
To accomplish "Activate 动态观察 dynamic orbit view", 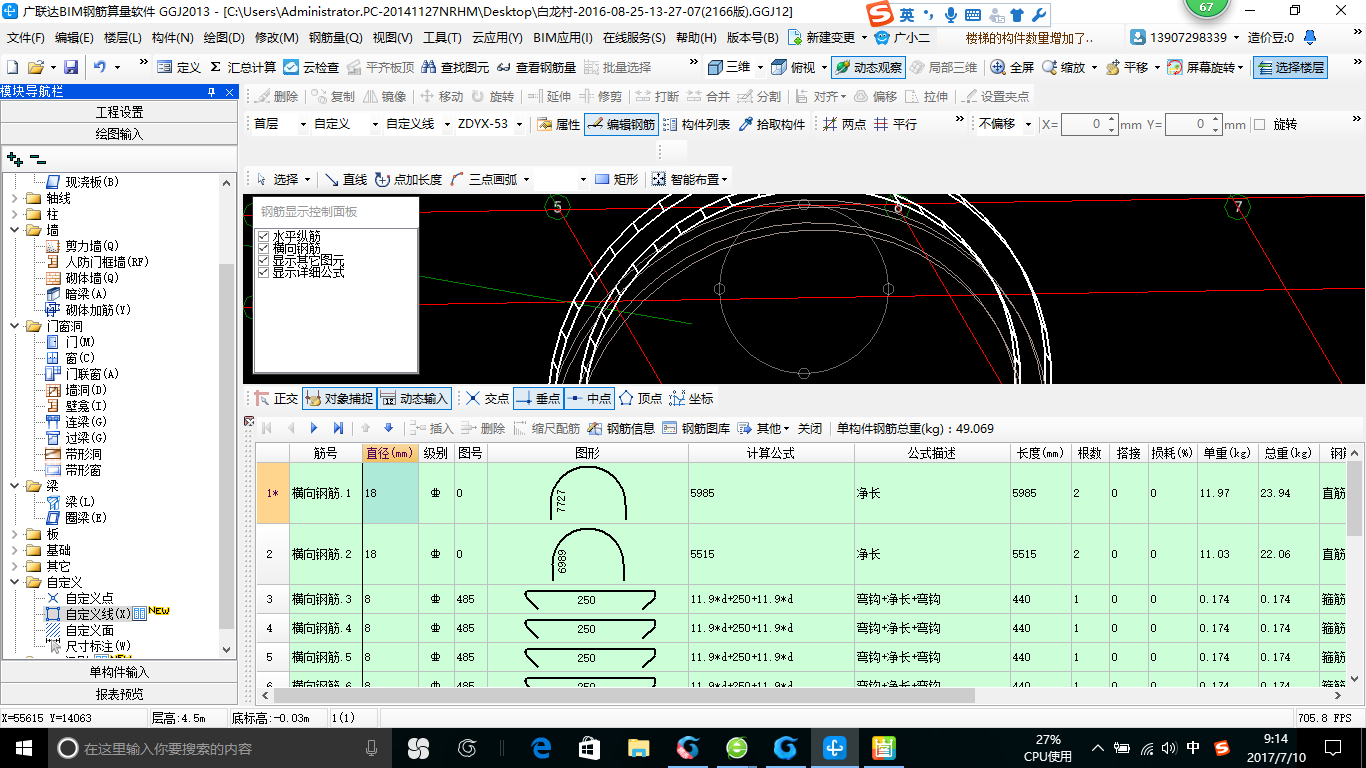I will tap(869, 67).
